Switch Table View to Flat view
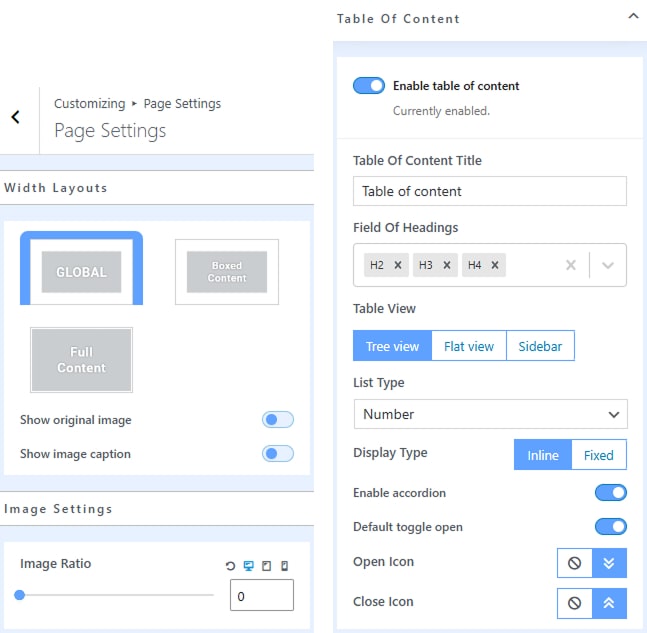Viewport: 647px width, 633px height. point(468,346)
